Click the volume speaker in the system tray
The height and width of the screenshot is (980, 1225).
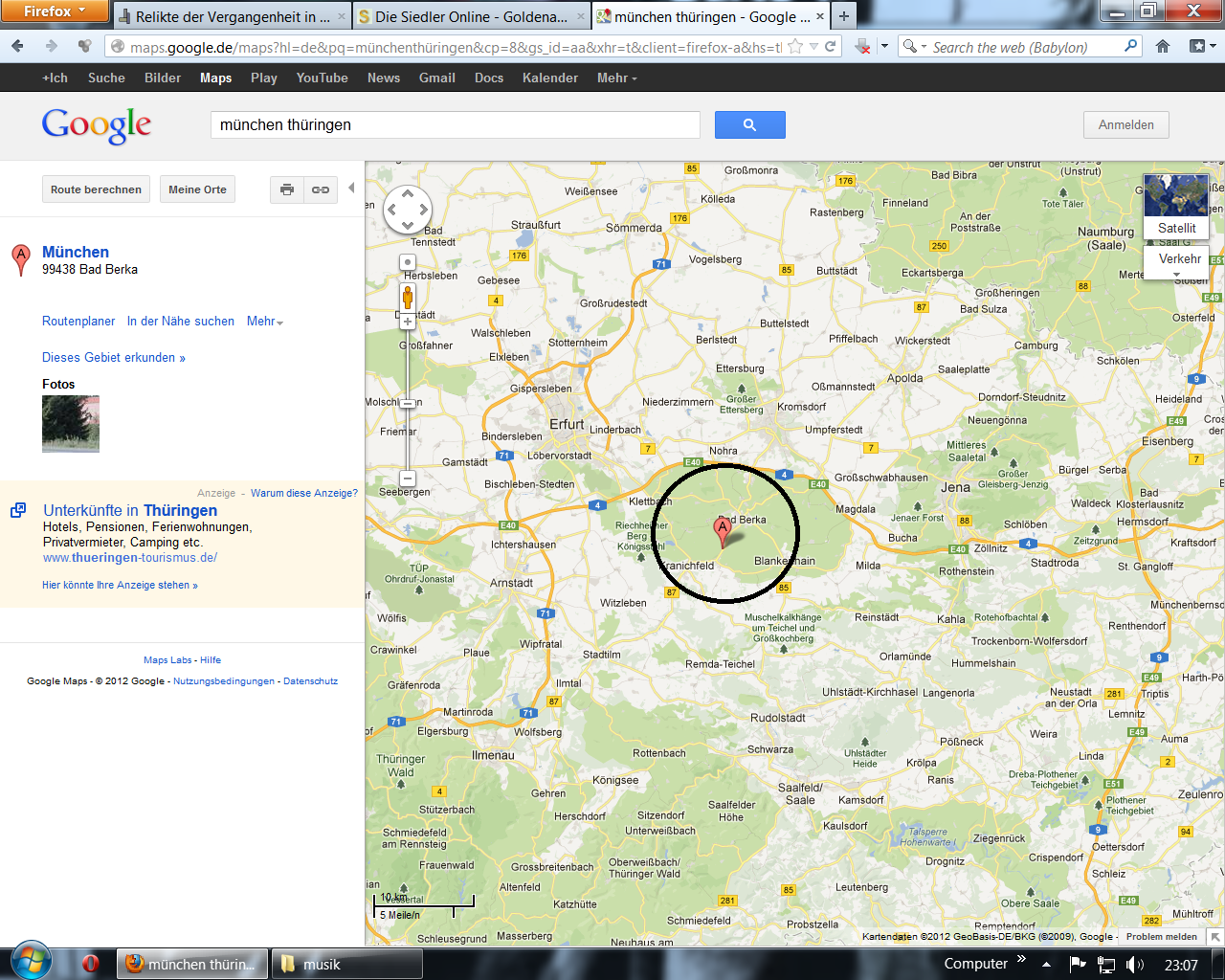pos(1135,965)
